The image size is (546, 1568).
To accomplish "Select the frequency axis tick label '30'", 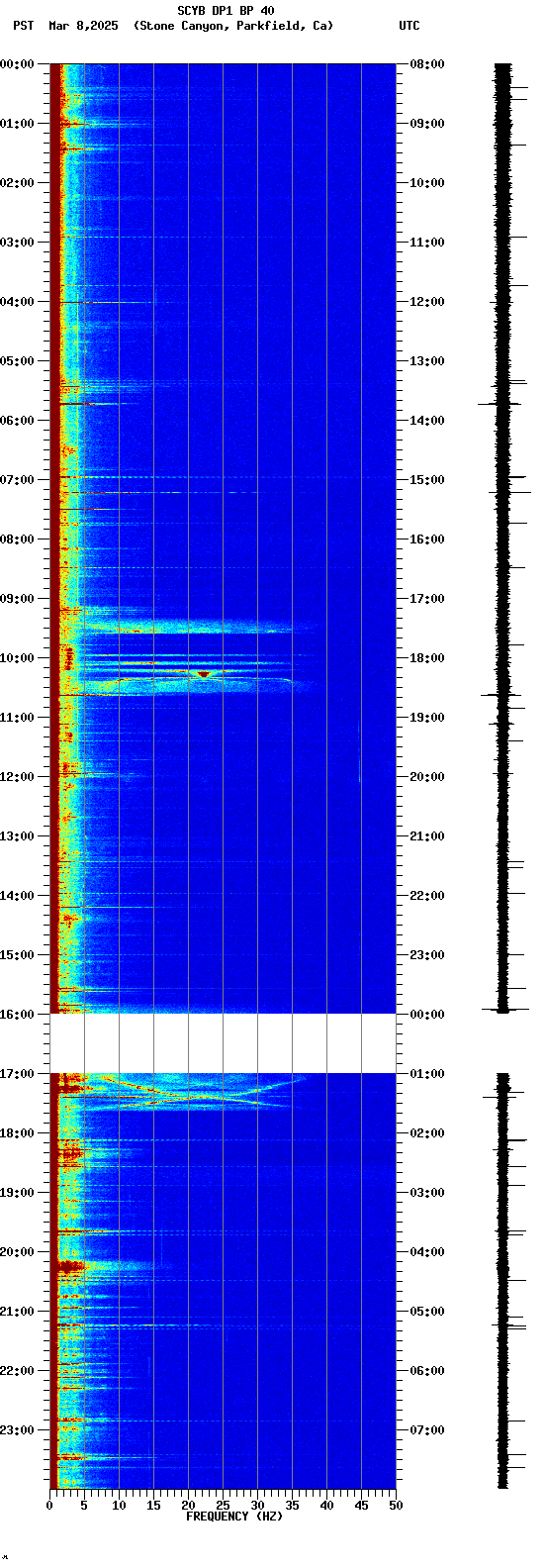I will tap(257, 1506).
